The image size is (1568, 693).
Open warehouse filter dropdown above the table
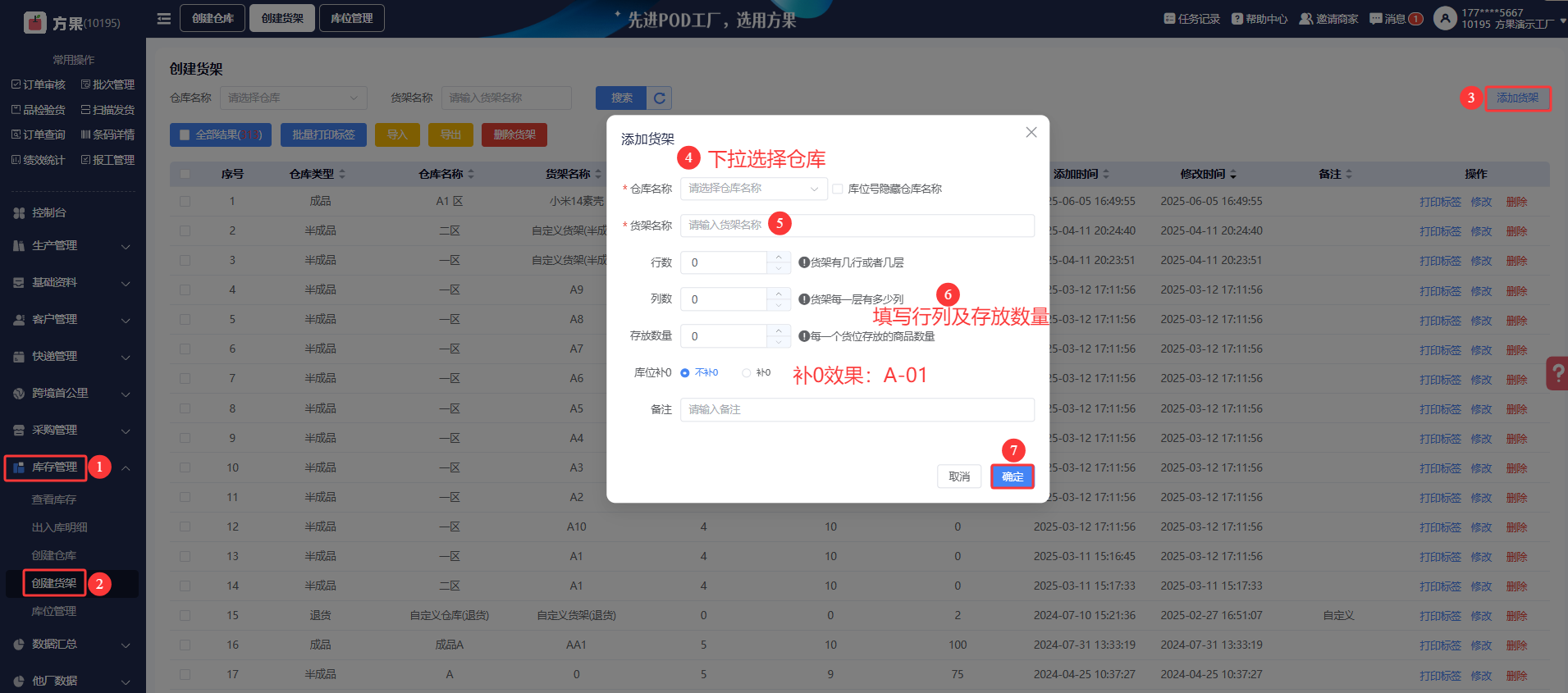[x=293, y=98]
